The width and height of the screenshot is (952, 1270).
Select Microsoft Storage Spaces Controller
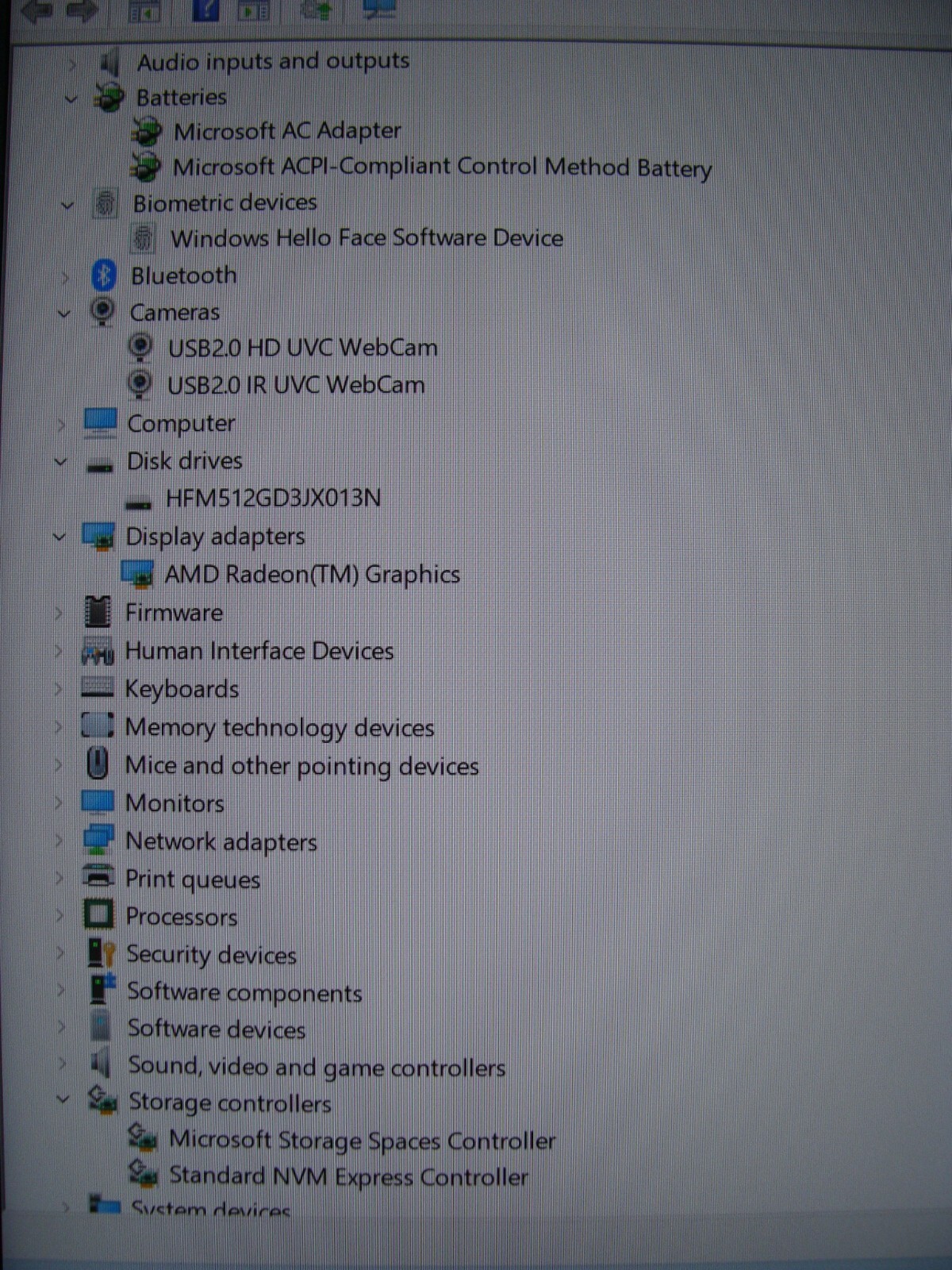(362, 1141)
